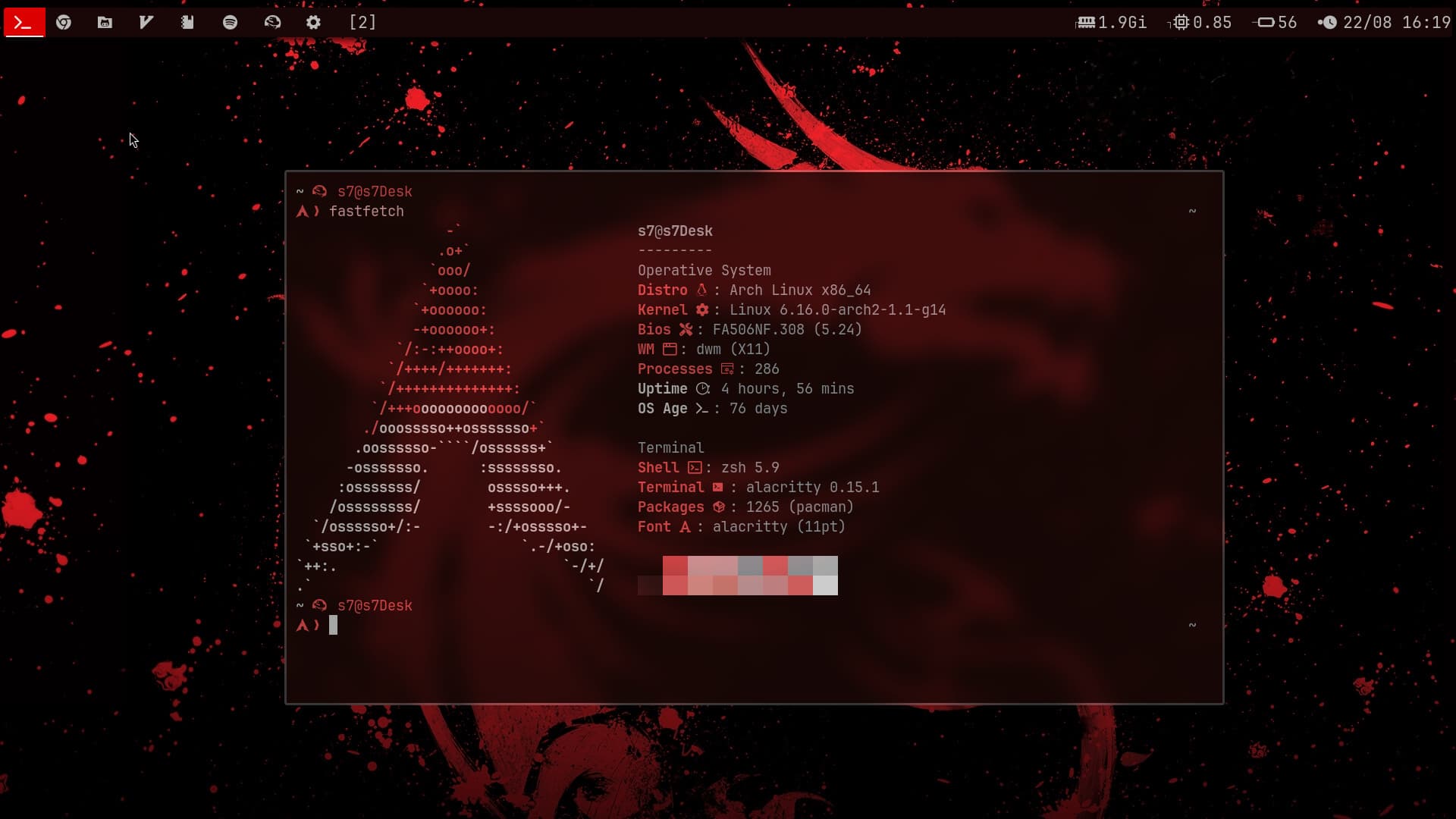Click the CPU load 0.85 indicator

point(1200,23)
